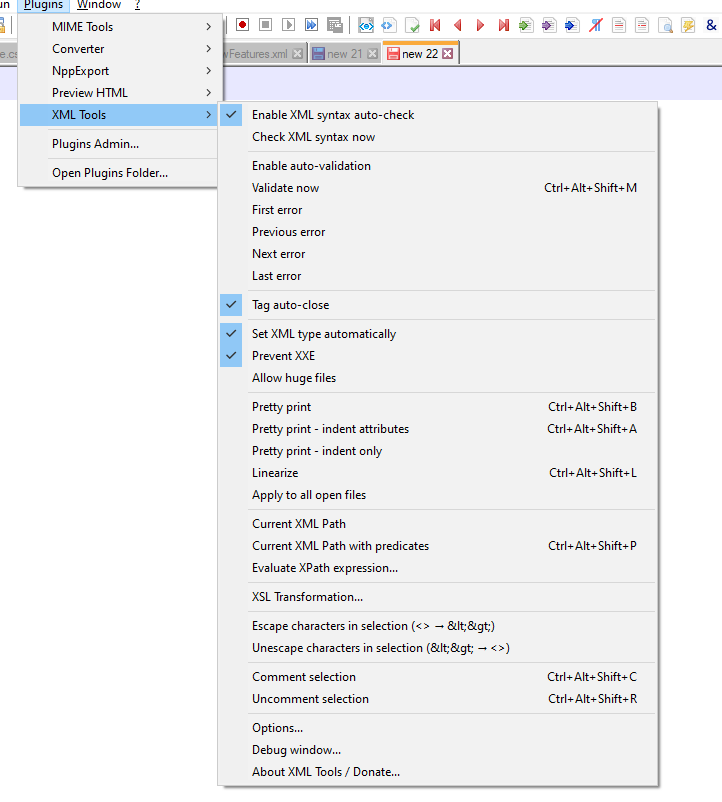Toggle Set XML type automatically

point(437,334)
